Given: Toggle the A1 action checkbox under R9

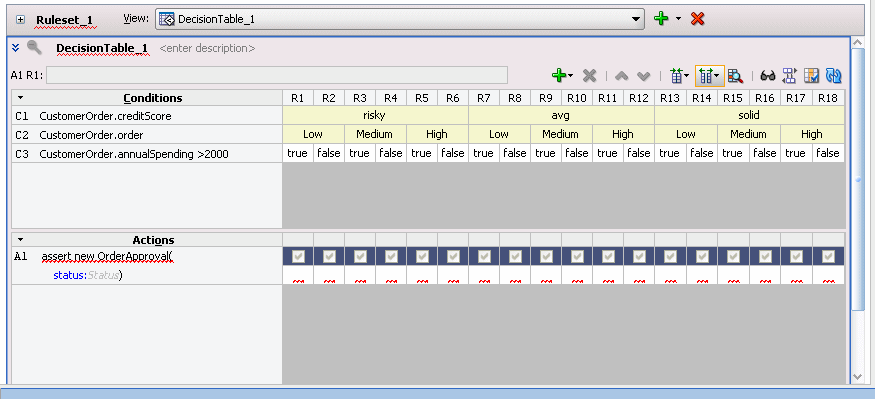Looking at the screenshot, I should (x=546, y=256).
